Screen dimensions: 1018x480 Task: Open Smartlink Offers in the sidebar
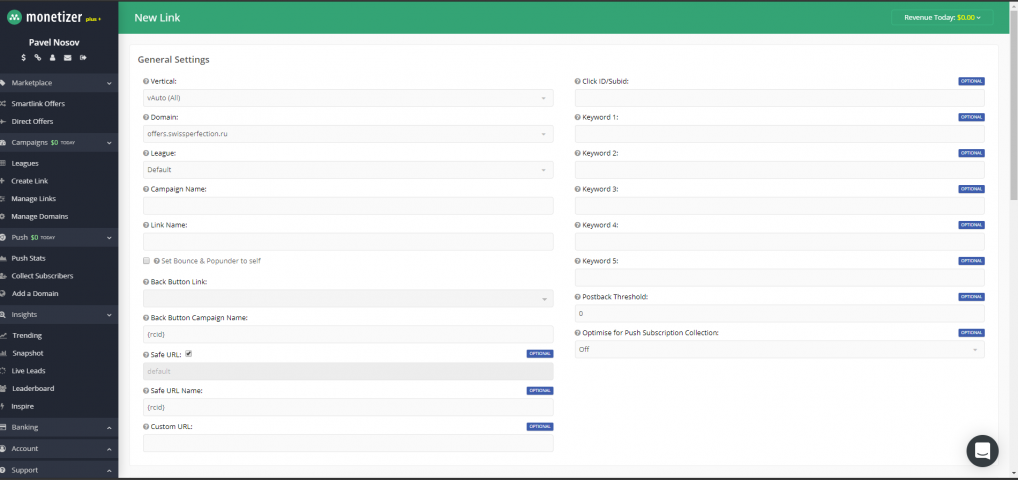click(38, 103)
